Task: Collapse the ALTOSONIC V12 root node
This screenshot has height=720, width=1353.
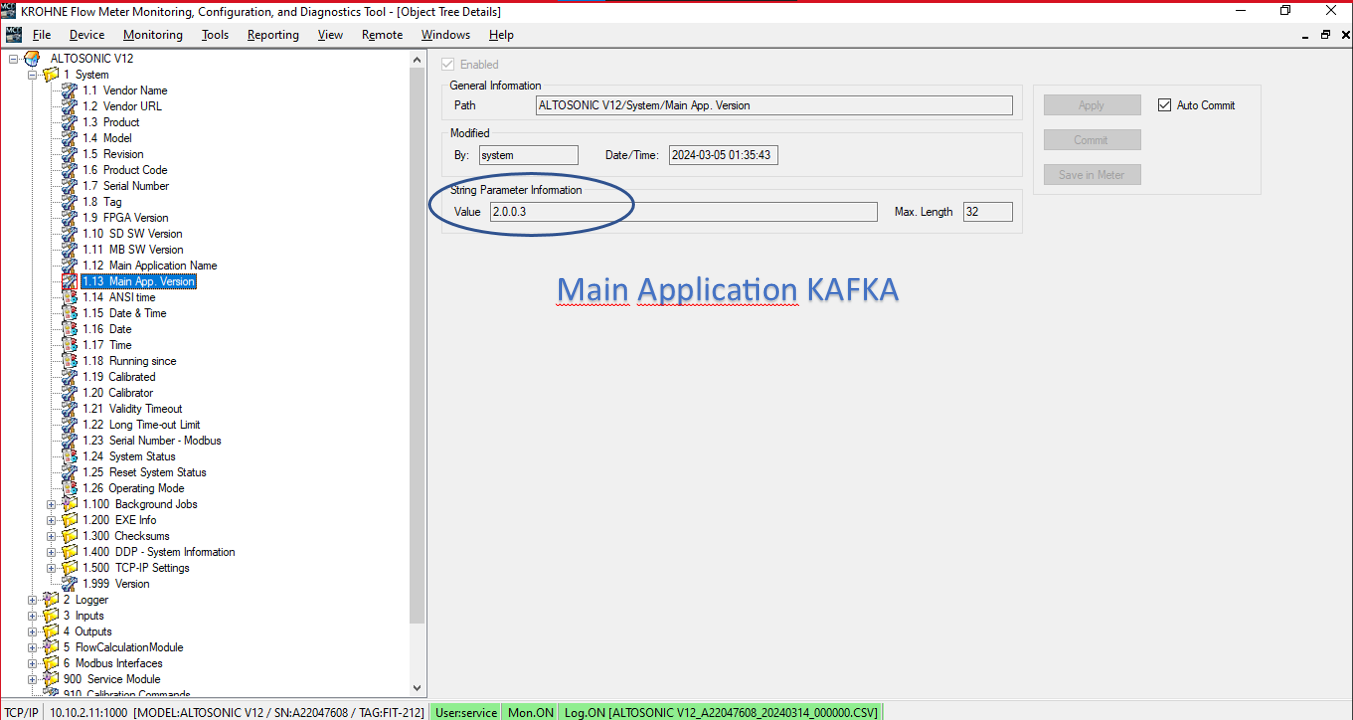Action: tap(14, 59)
